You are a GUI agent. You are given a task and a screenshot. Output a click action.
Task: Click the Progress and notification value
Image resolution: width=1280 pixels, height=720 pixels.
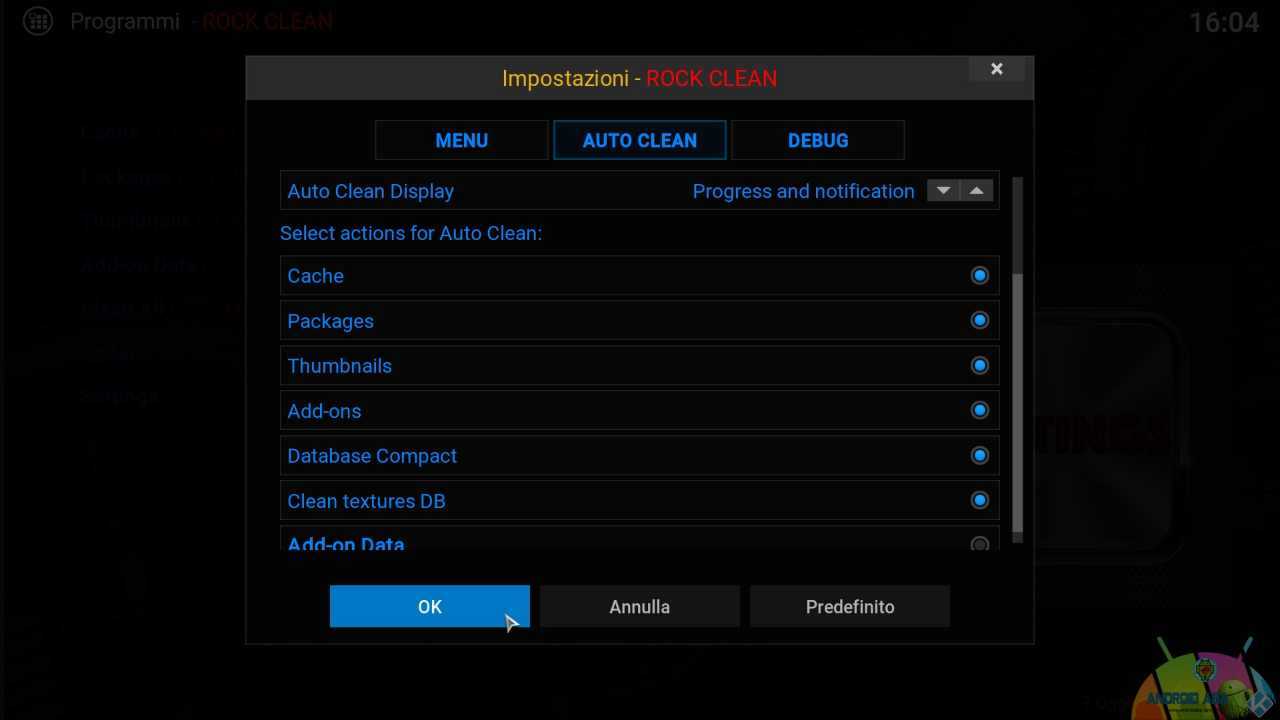click(804, 191)
